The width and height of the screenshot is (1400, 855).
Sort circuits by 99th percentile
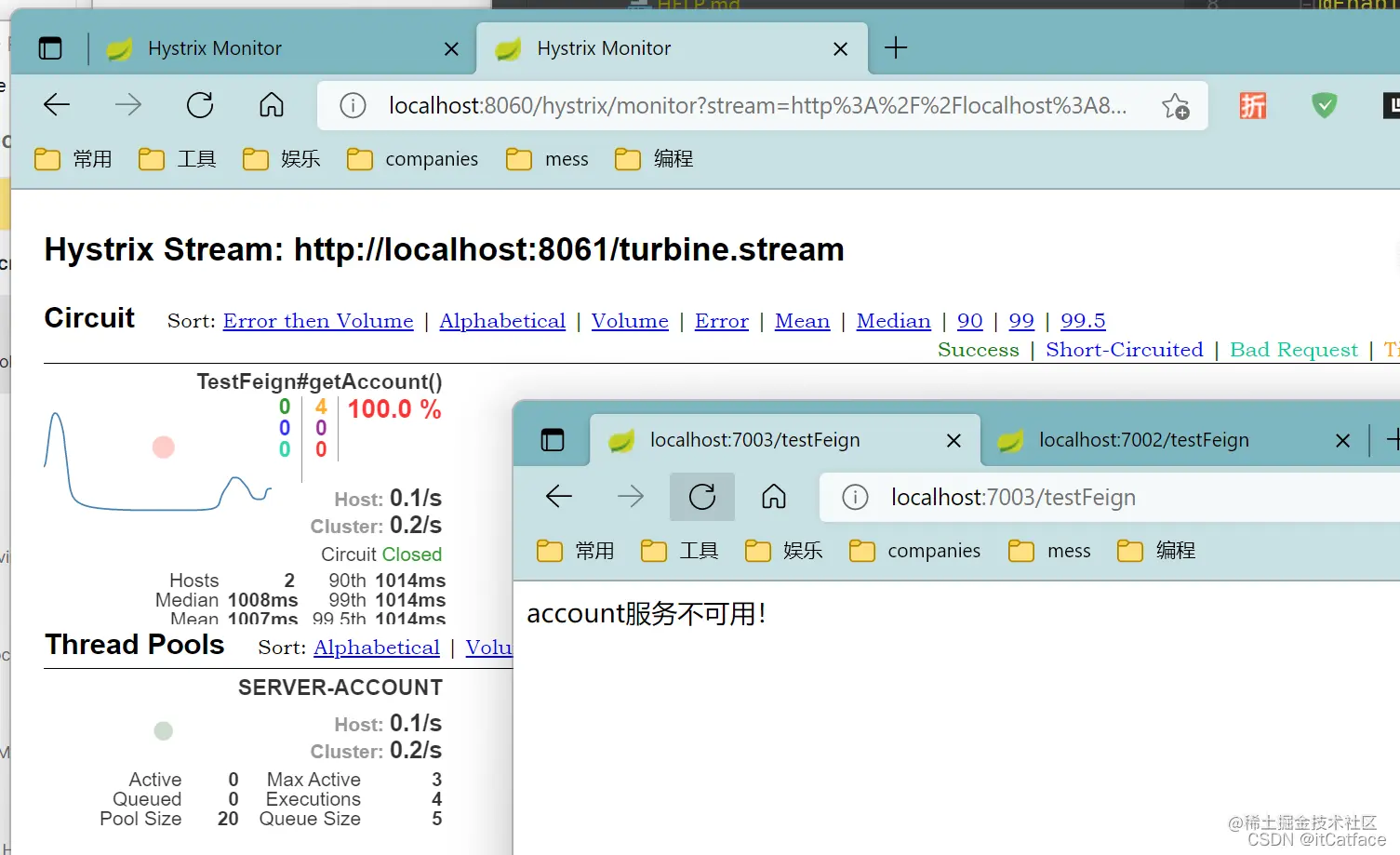click(x=1021, y=321)
